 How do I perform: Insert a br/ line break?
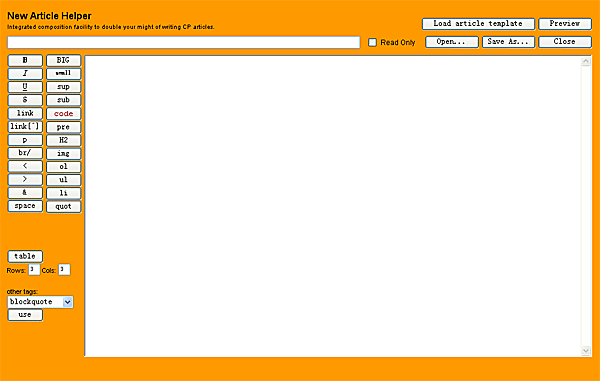[x=25, y=153]
